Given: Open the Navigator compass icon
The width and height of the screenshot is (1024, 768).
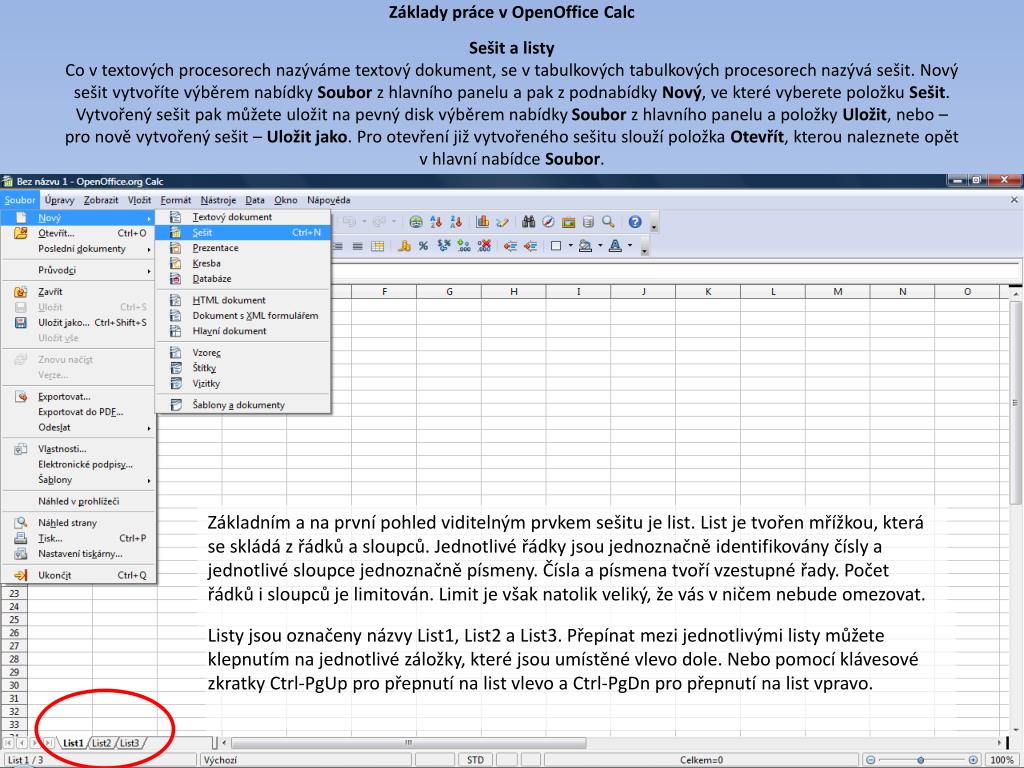Looking at the screenshot, I should coord(549,222).
